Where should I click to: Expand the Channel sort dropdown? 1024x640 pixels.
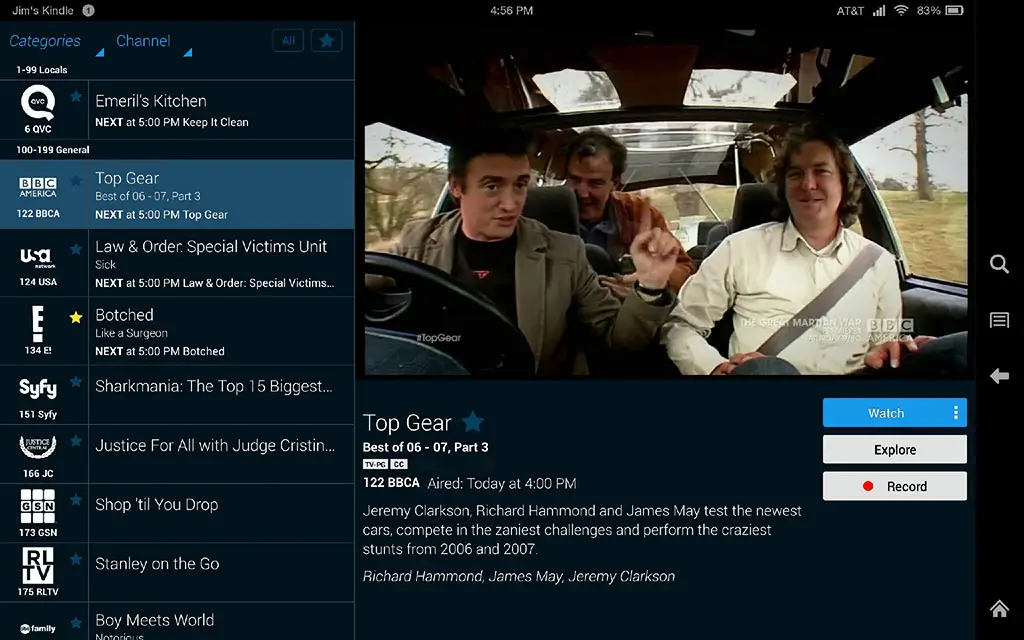(x=154, y=42)
